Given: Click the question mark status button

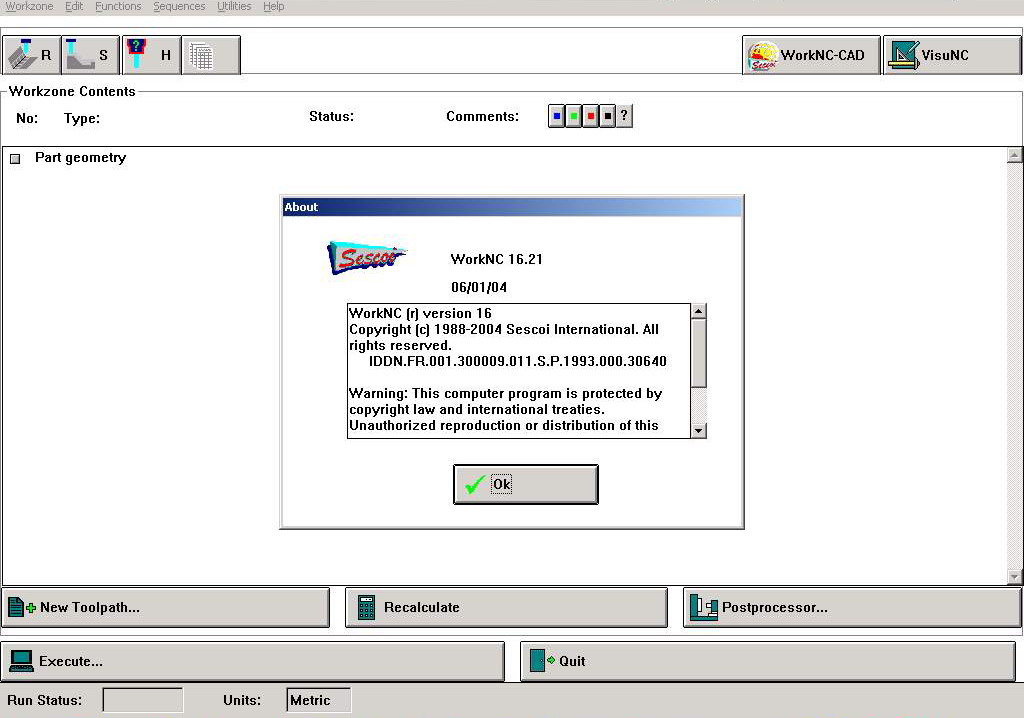Looking at the screenshot, I should point(624,116).
